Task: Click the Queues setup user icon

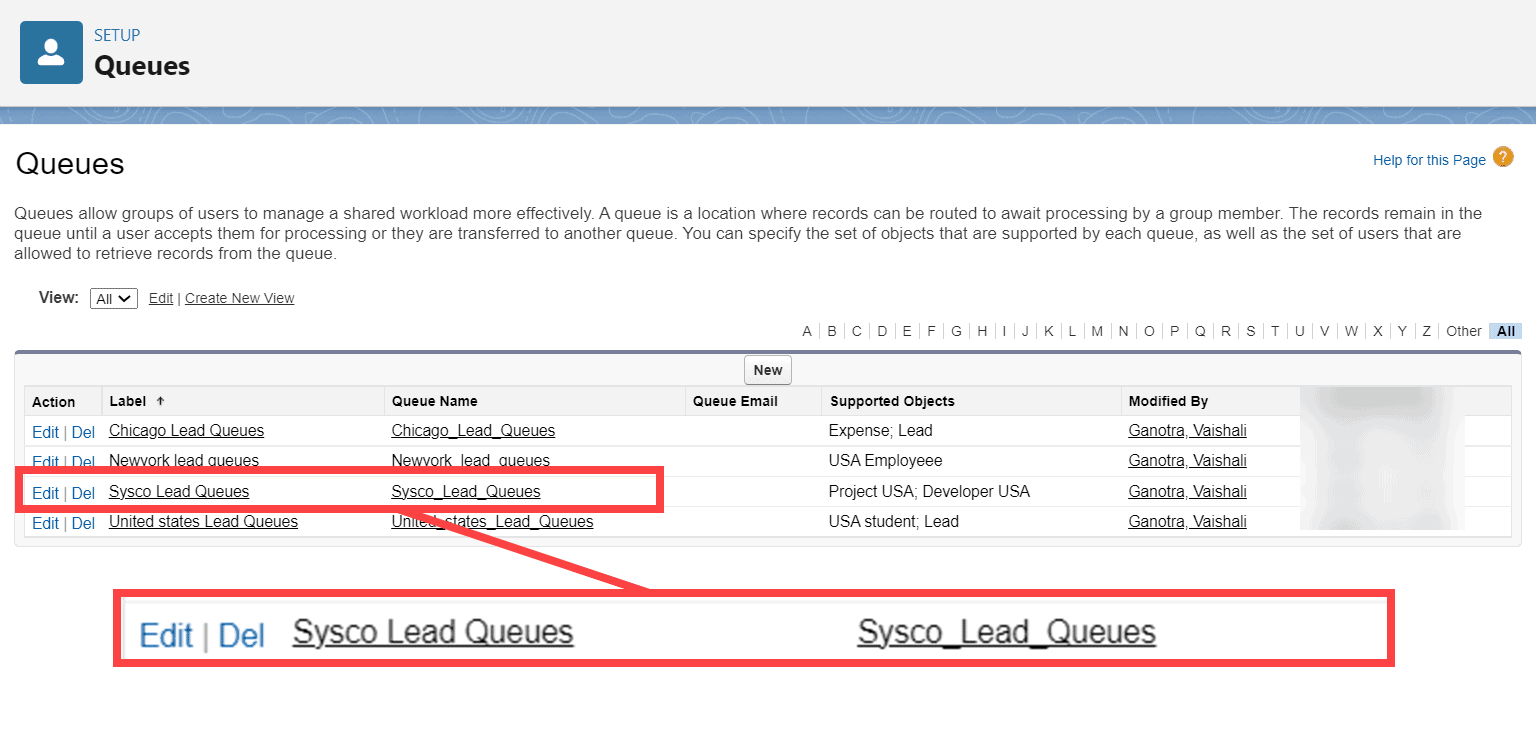Action: [51, 51]
